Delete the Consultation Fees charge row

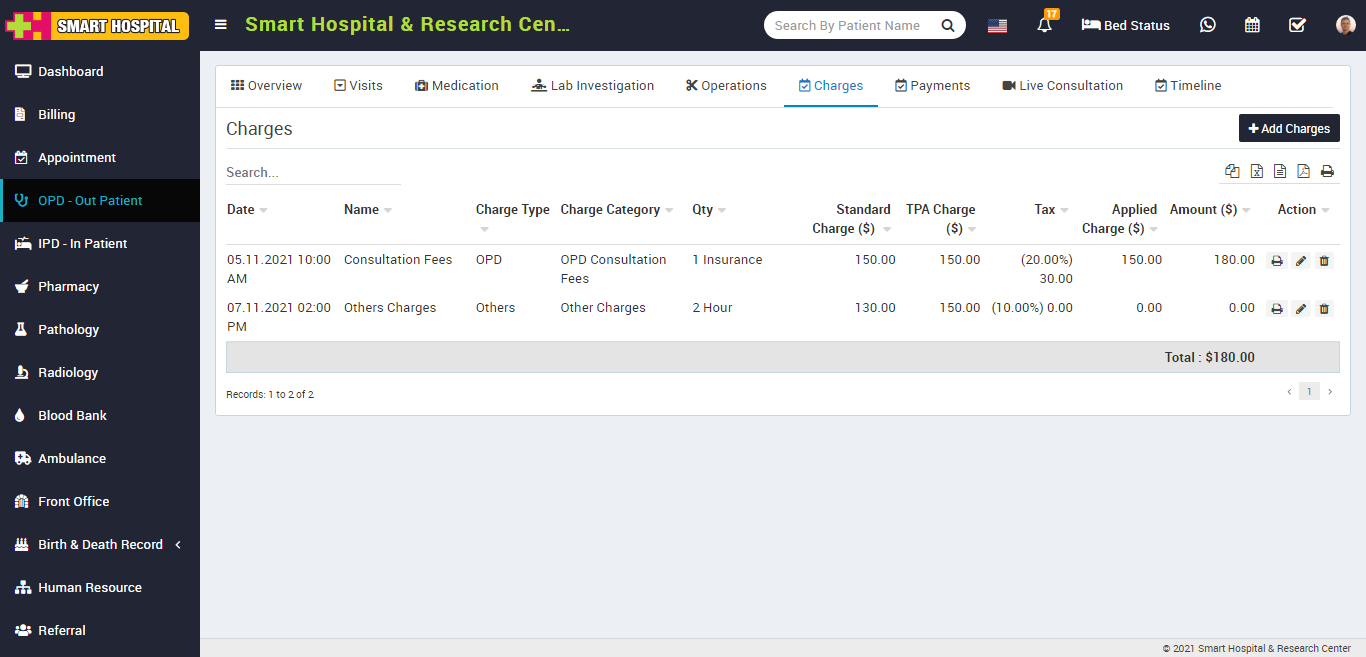tap(1324, 261)
